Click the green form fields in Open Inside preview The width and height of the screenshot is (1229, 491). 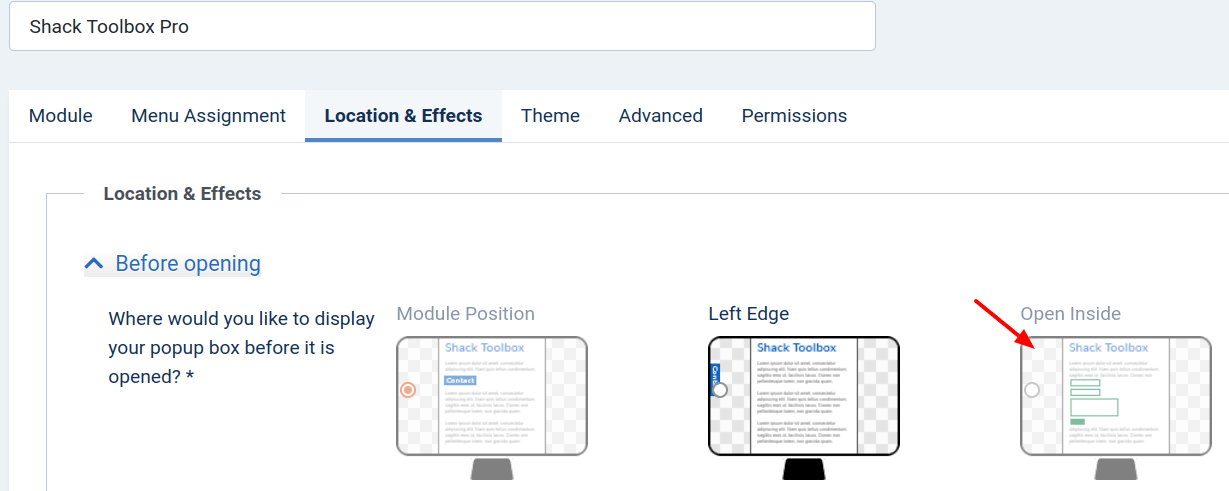click(x=1093, y=400)
